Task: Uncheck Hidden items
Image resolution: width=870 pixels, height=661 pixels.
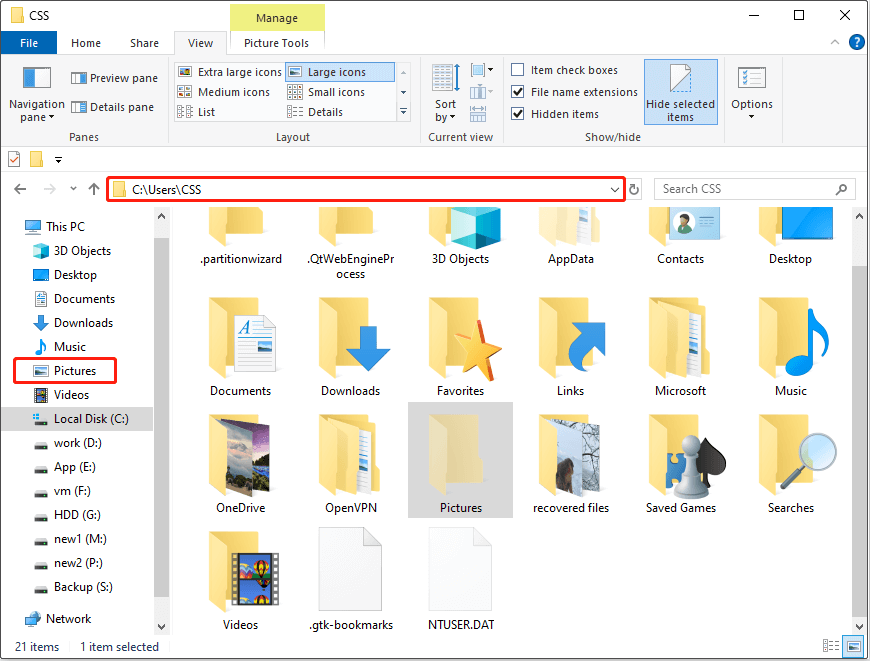Action: [x=517, y=112]
